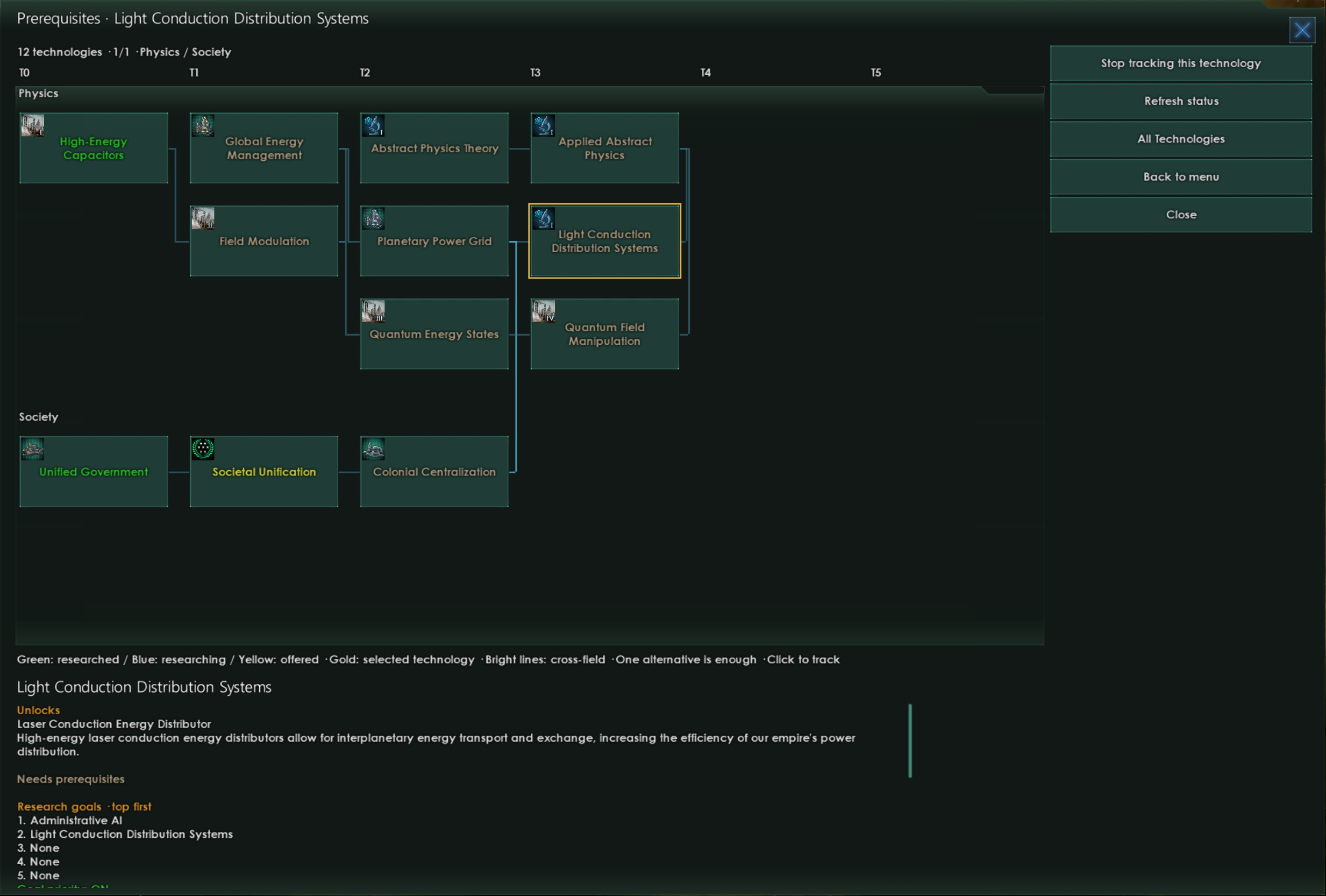Select the Planetary Power Grid card
The image size is (1326, 896).
pos(434,241)
